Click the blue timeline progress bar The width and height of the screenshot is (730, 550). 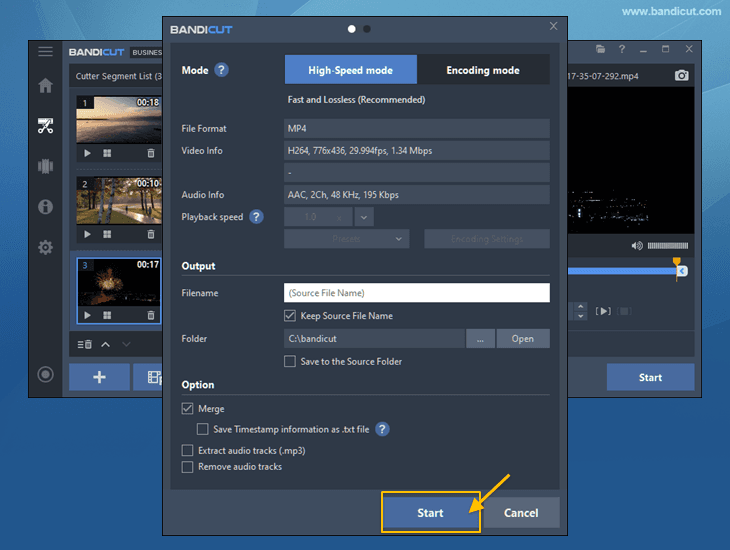tap(621, 271)
